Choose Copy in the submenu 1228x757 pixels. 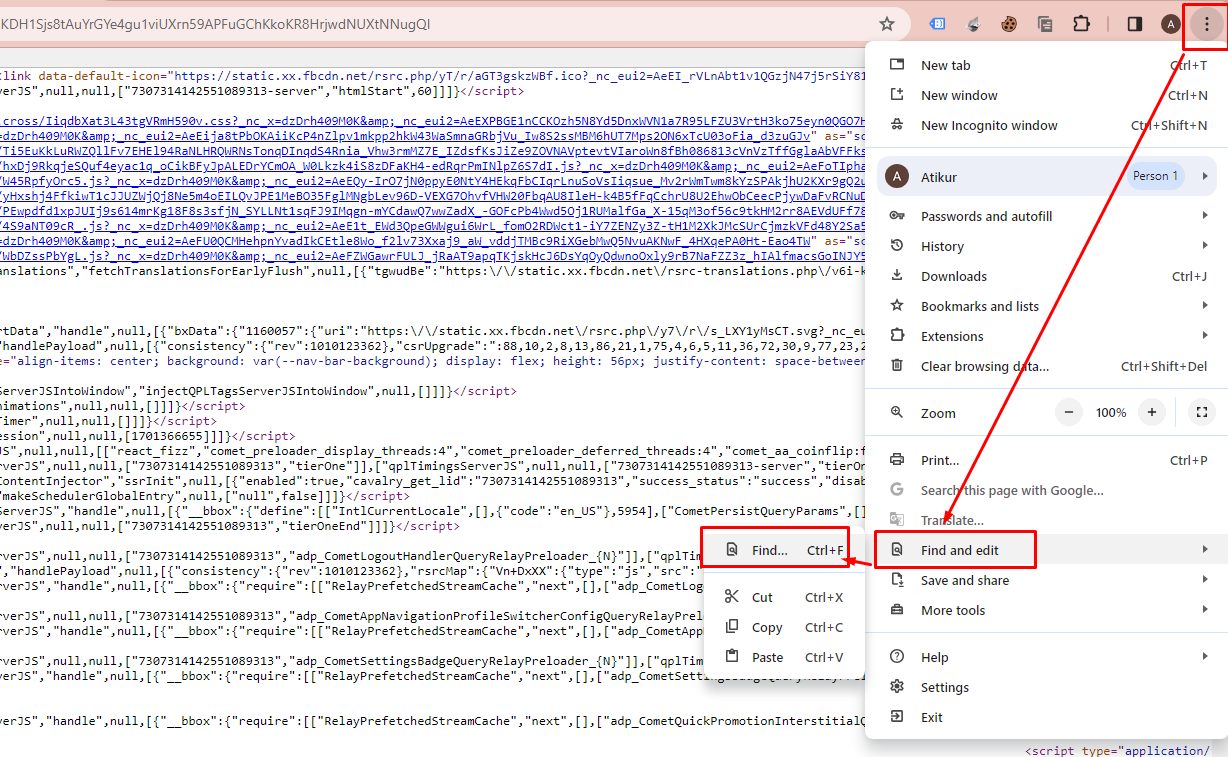click(784, 627)
